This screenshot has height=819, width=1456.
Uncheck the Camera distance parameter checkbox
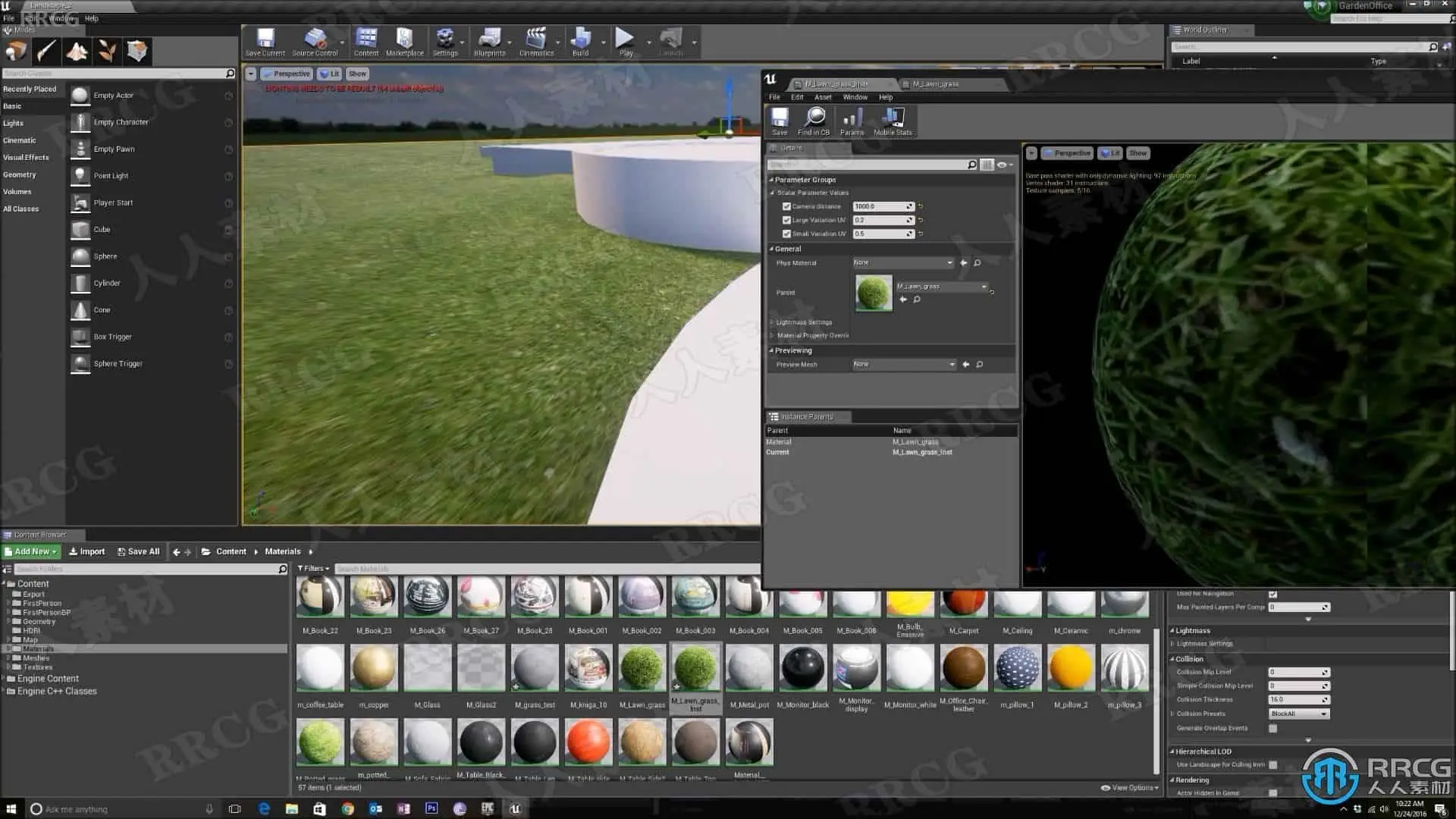click(786, 206)
